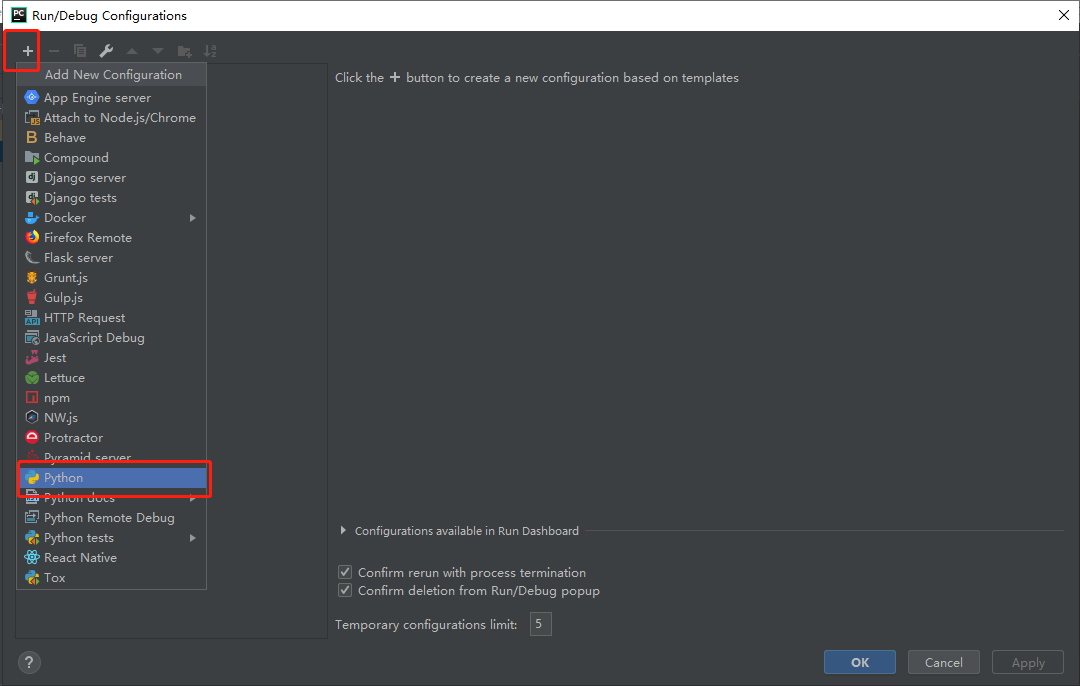Viewport: 1080px width, 686px height.
Task: Click the Add New Configuration plus icon
Action: click(28, 51)
